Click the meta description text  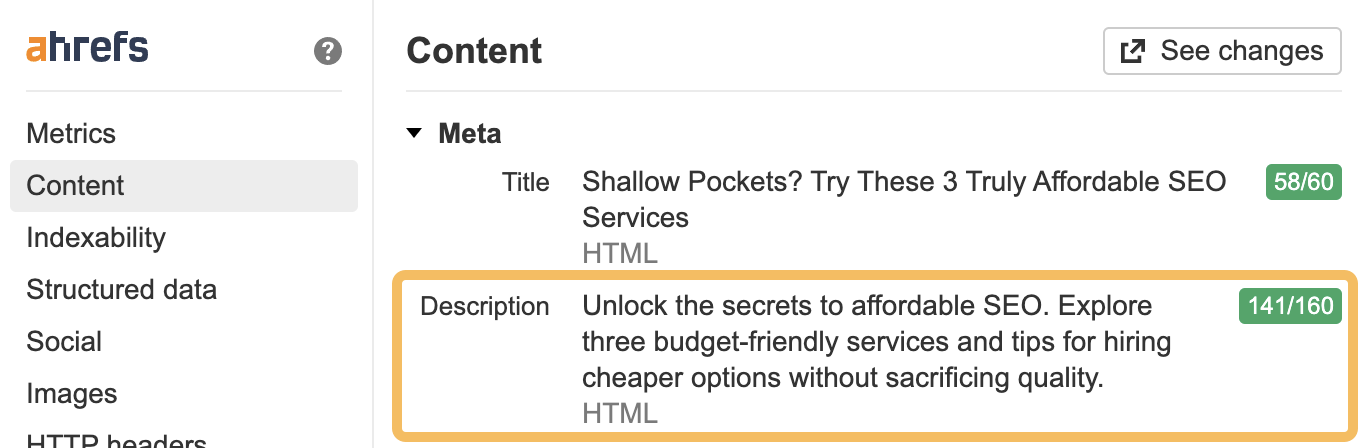(x=876, y=342)
